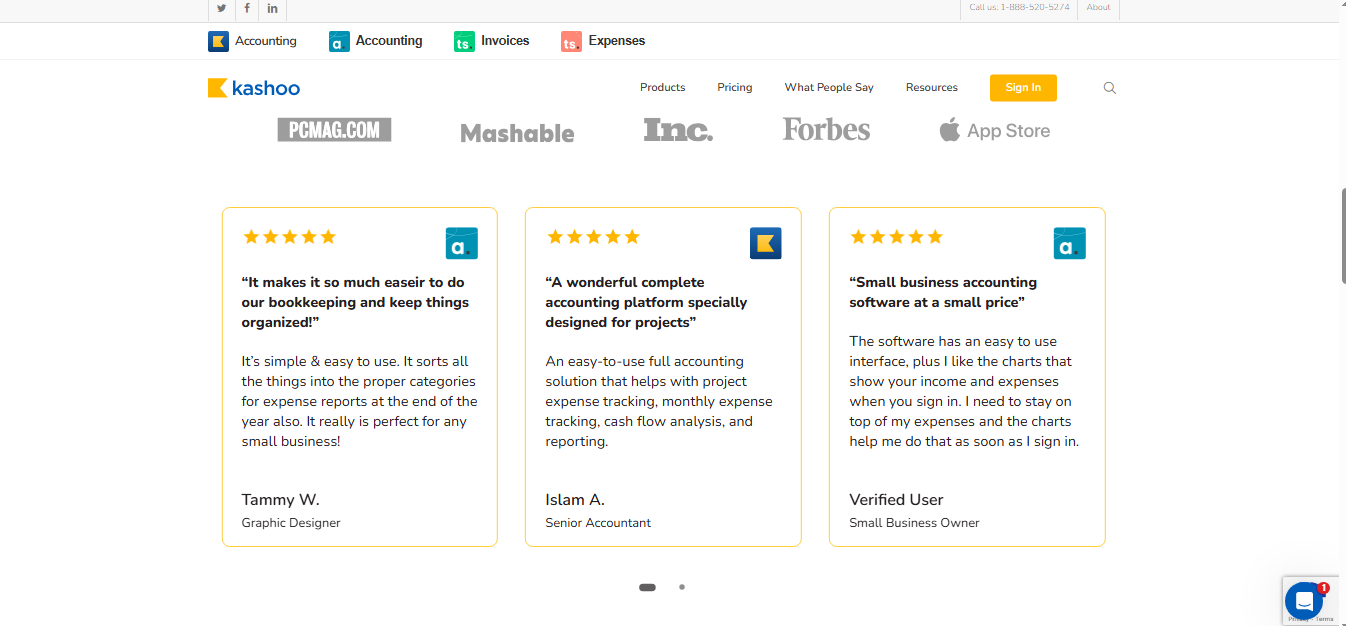Screen dimensions: 1346x626
Task: Select the first testimonial slide indicator
Action: (x=647, y=587)
